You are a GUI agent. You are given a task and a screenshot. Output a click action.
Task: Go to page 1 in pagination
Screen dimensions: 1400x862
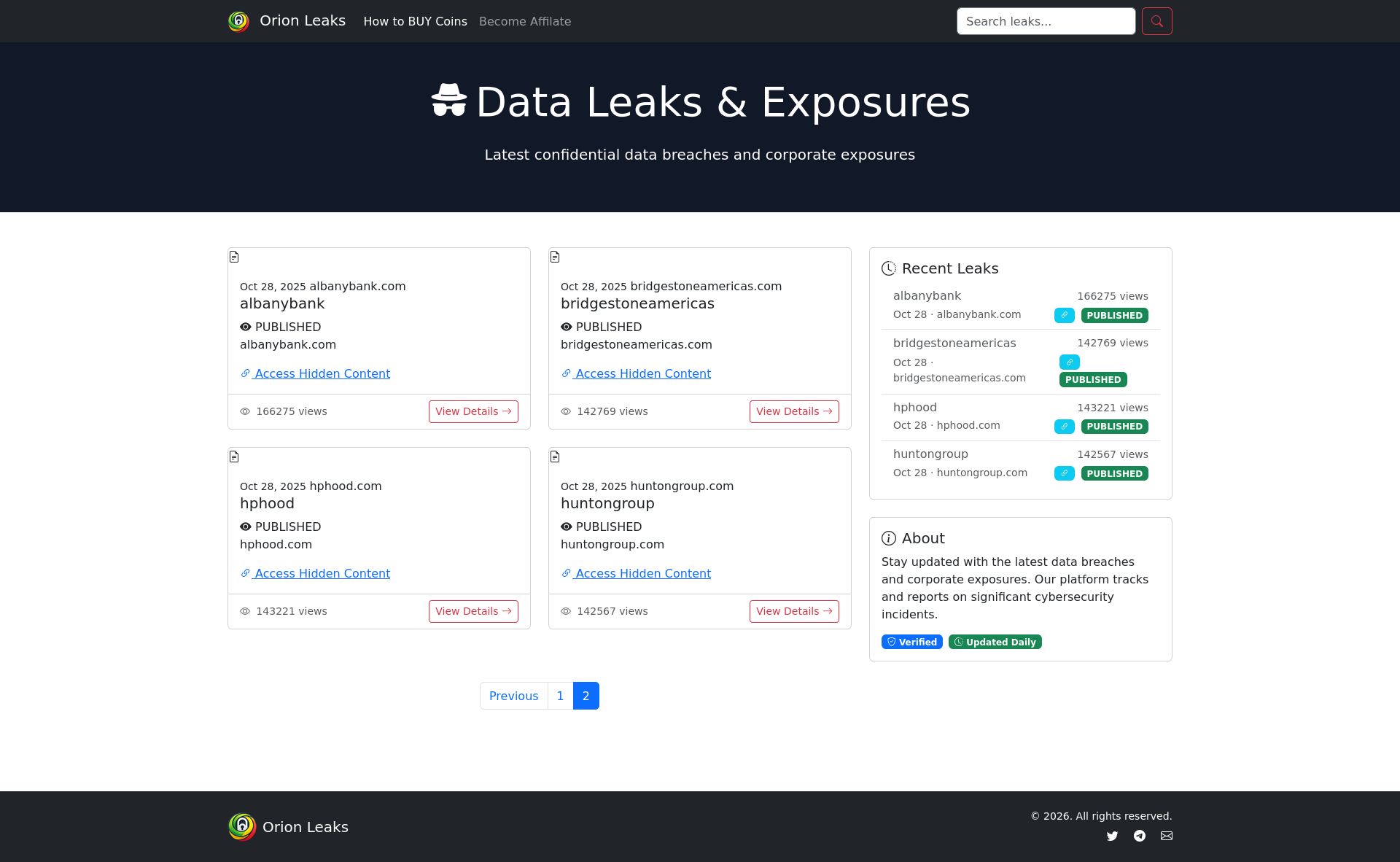560,696
